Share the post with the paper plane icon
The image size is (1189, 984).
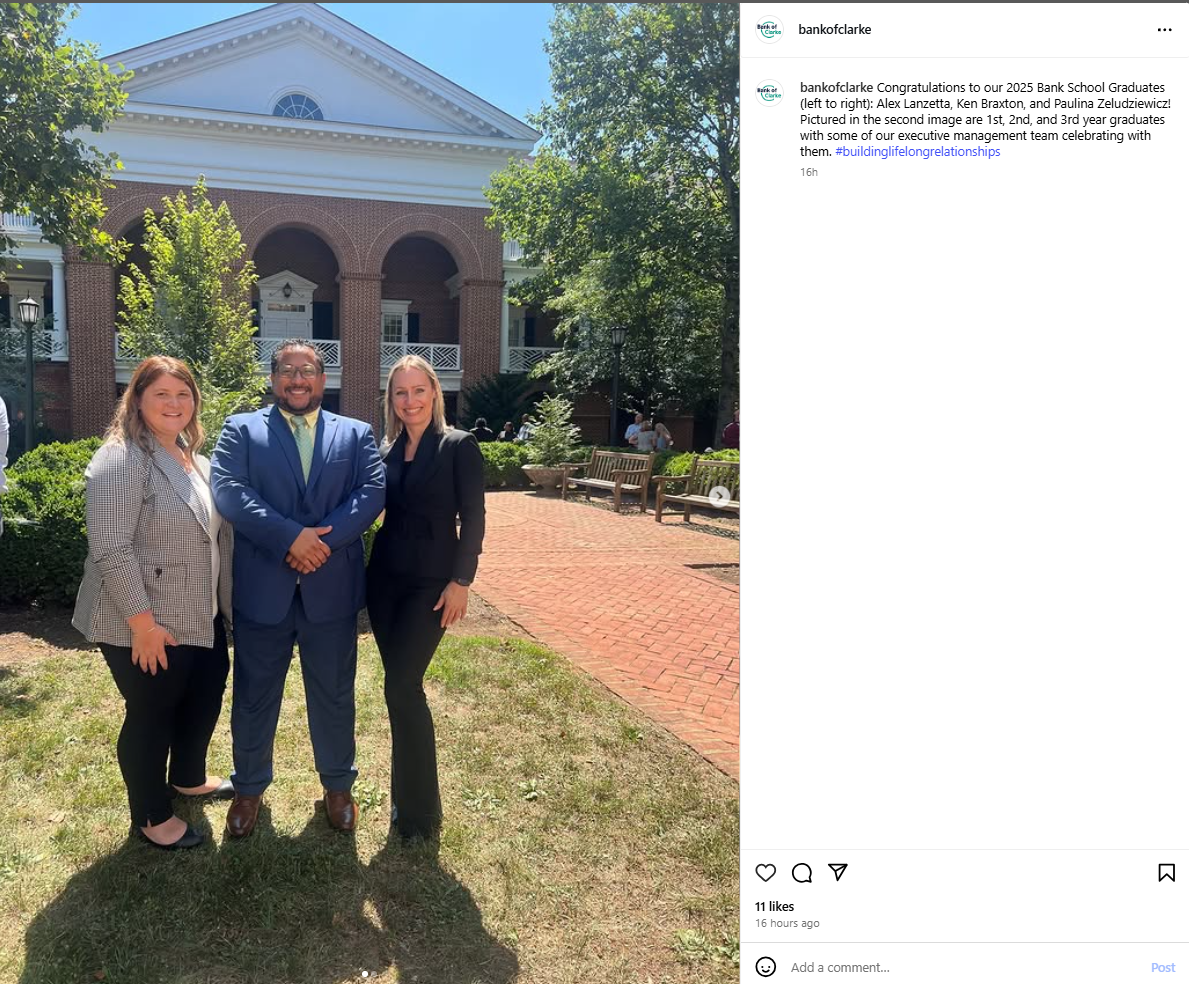click(837, 873)
